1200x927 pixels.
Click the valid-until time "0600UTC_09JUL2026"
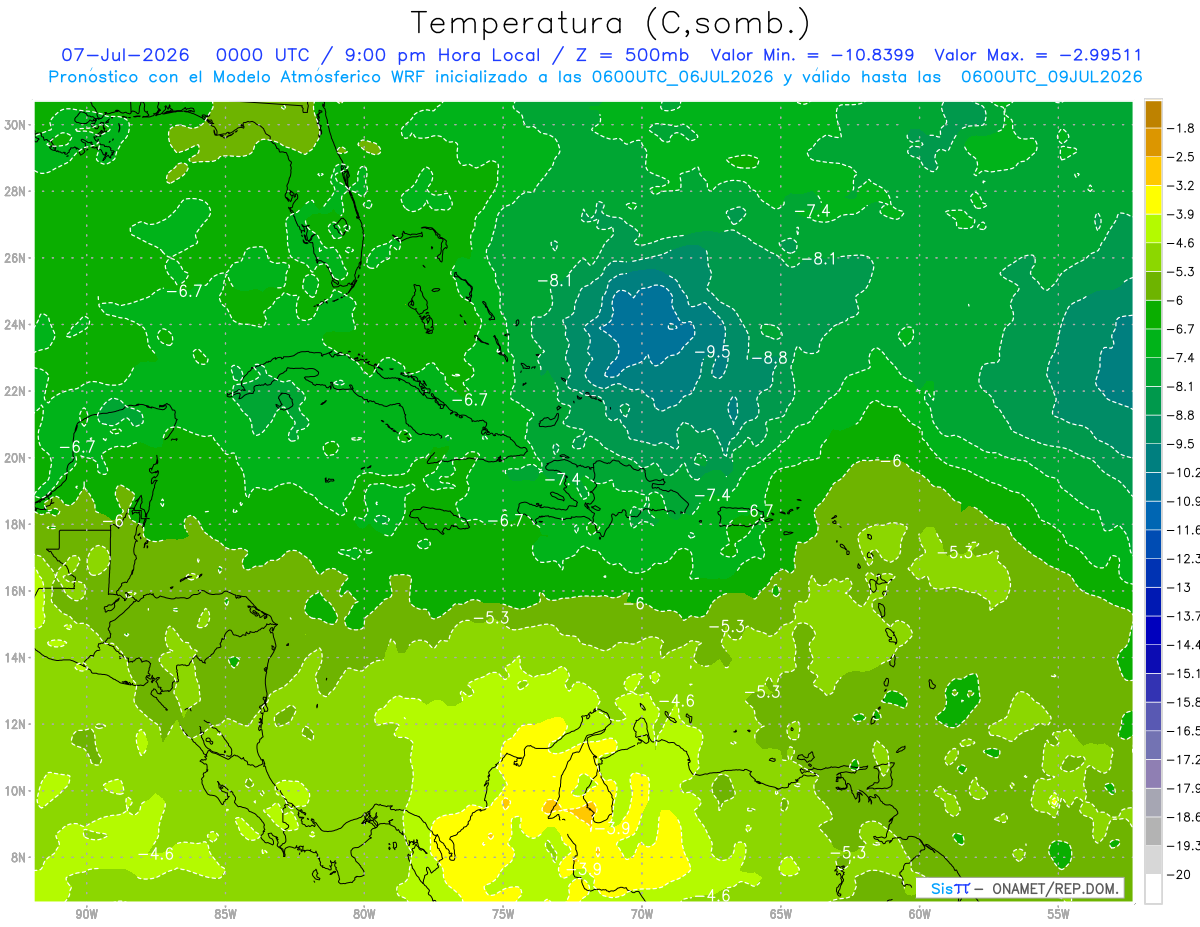pyautogui.click(x=1051, y=77)
